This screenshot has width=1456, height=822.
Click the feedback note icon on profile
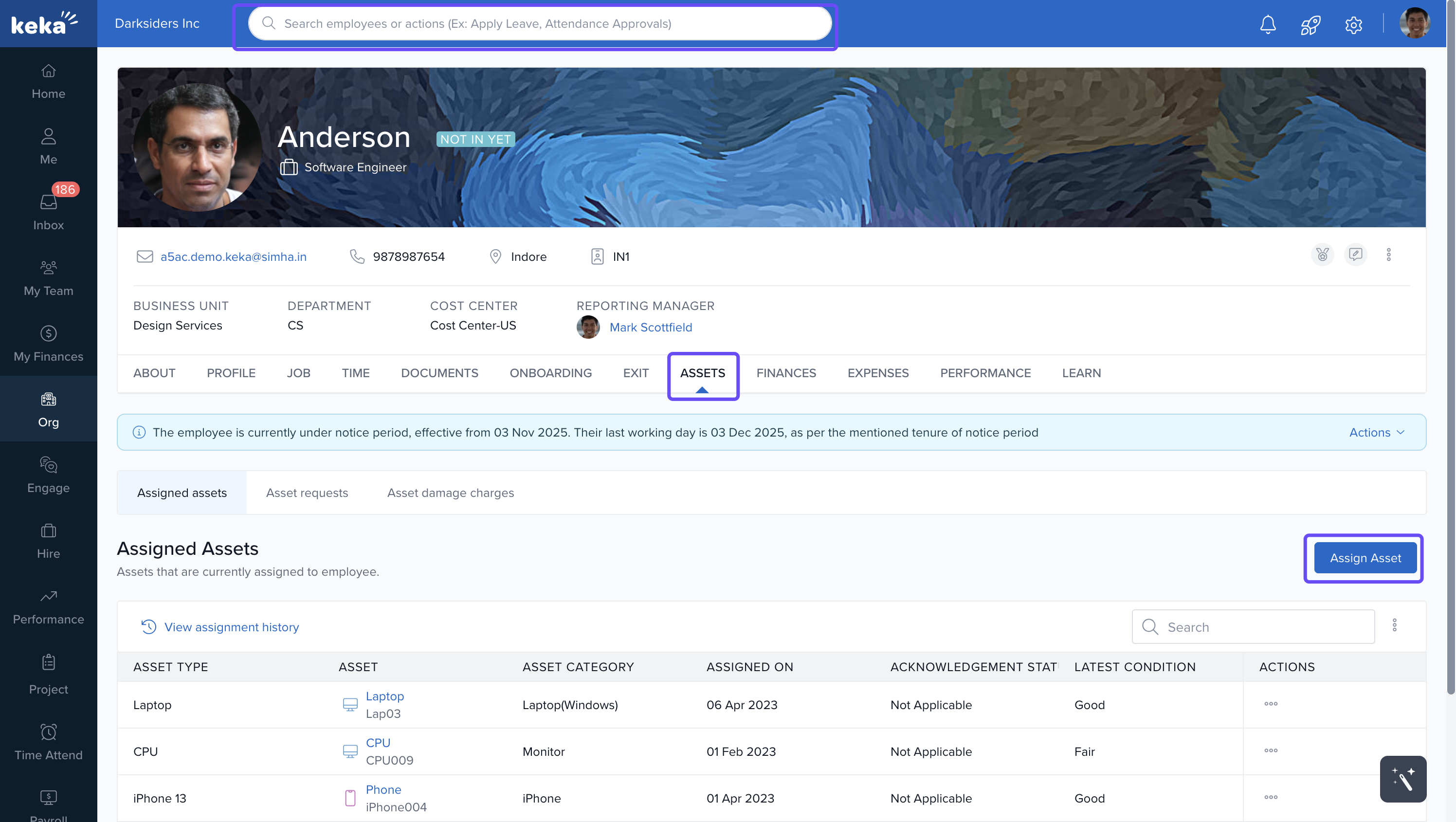[1355, 255]
